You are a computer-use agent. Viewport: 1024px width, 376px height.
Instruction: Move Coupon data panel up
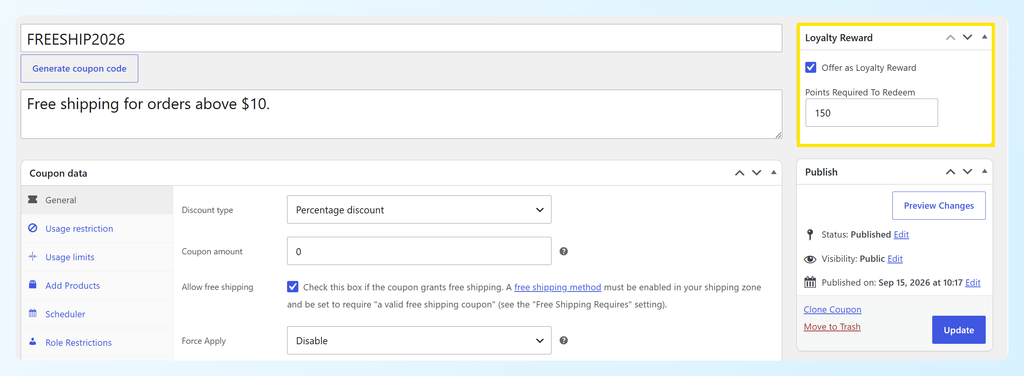(739, 173)
